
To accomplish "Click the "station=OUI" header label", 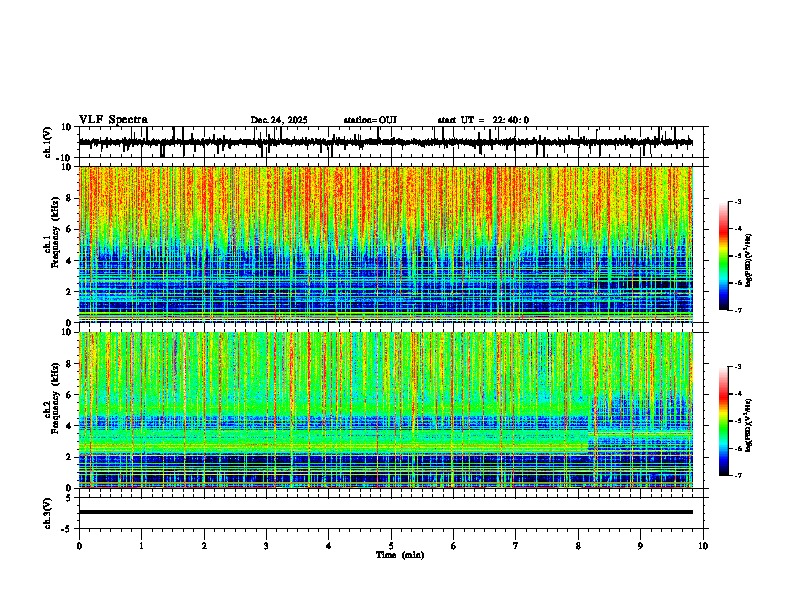I will tap(370, 120).
